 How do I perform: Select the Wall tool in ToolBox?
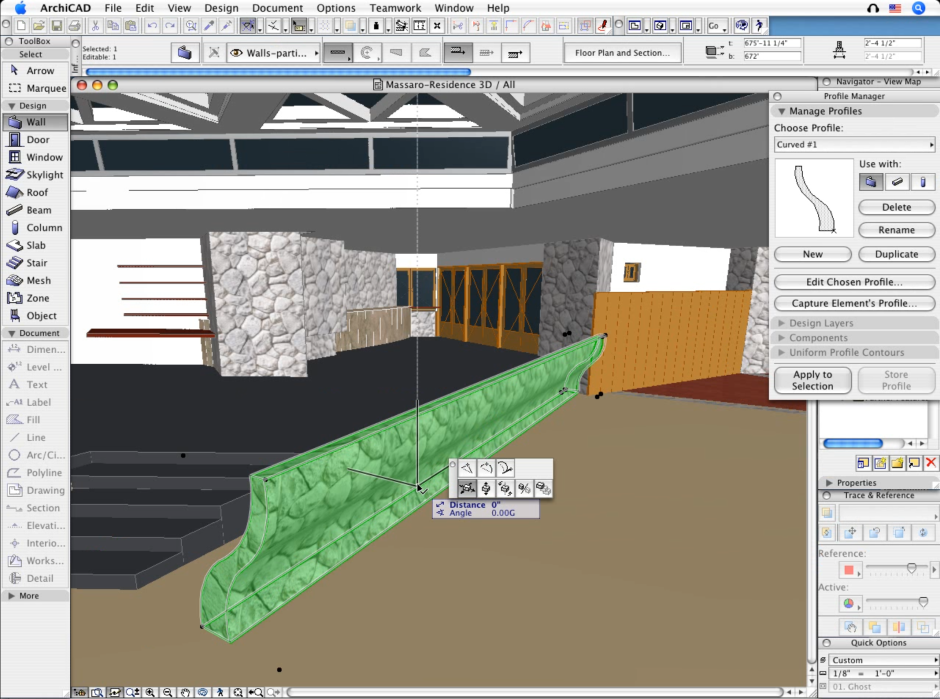click(35, 122)
